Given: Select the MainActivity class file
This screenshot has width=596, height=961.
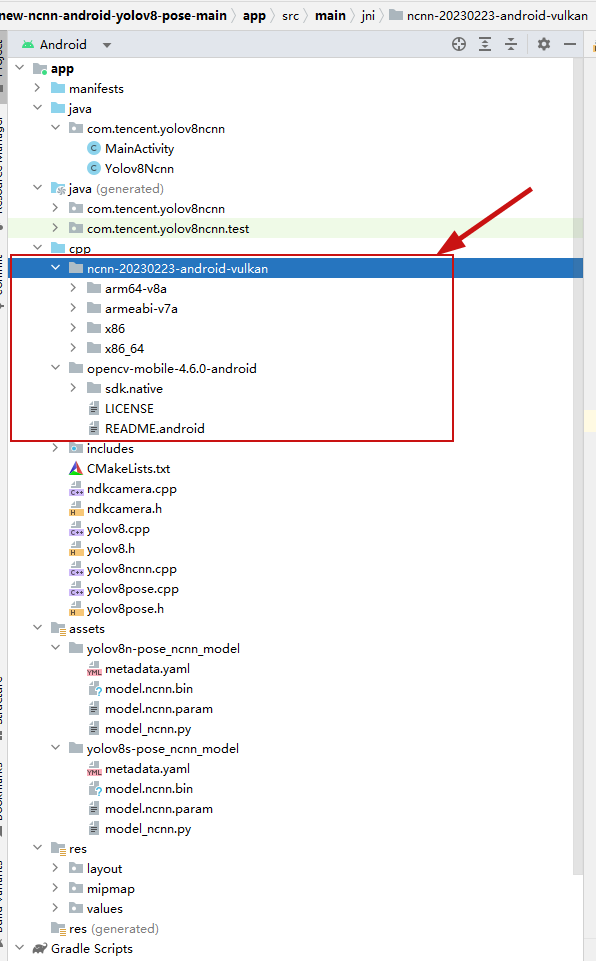Looking at the screenshot, I should [139, 148].
